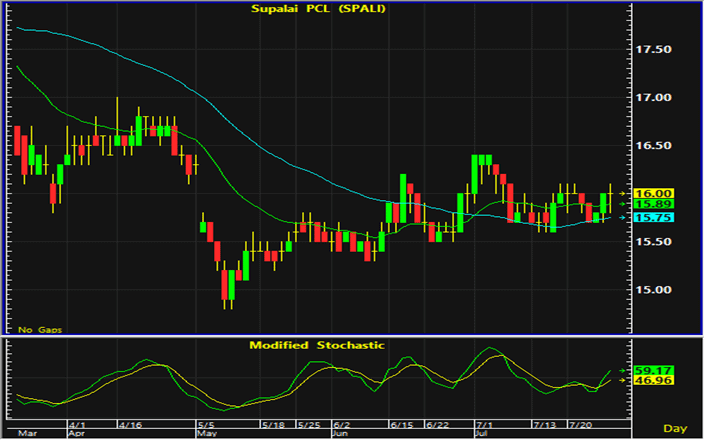705x440 pixels.
Task: Click the 4/16 date marker
Action: click(130, 425)
